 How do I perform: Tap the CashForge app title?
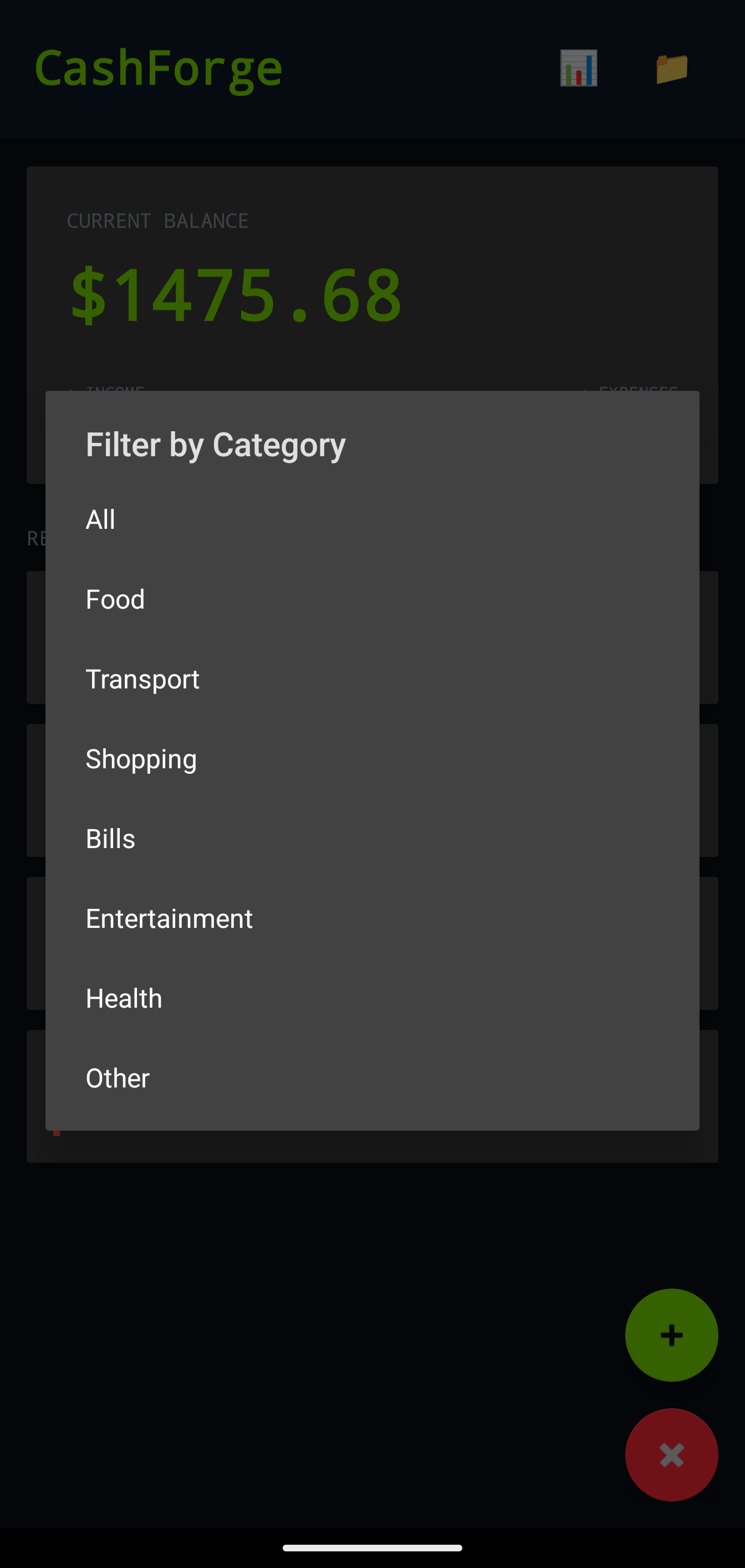click(159, 68)
